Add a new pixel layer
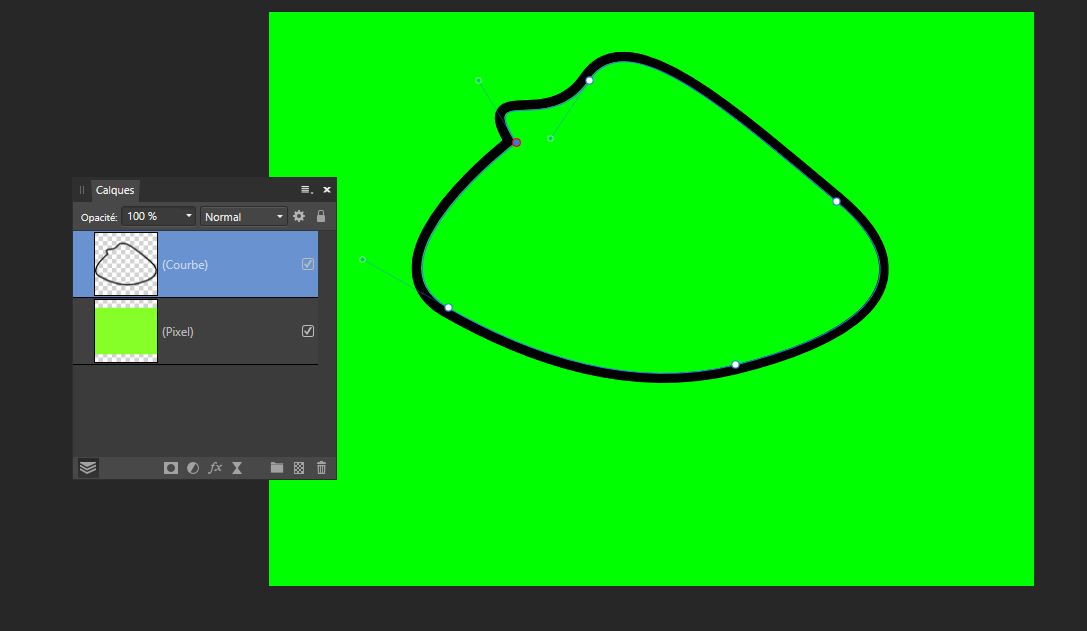The height and width of the screenshot is (631, 1087). [x=299, y=468]
